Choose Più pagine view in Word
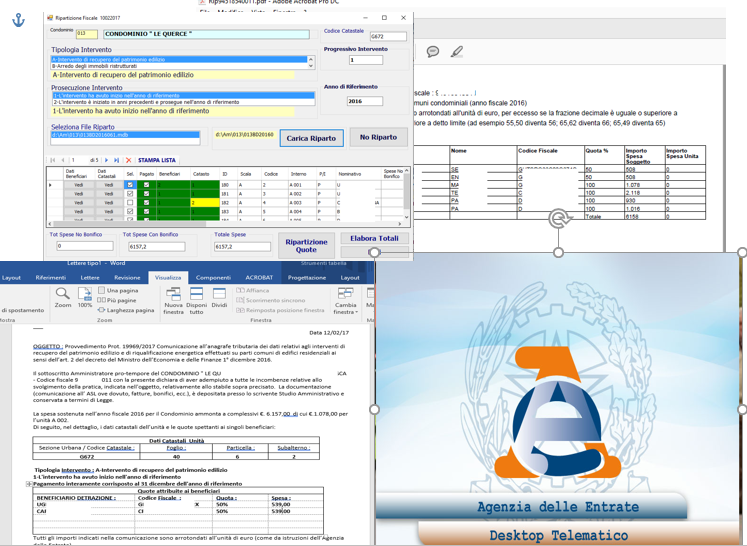 117,300
